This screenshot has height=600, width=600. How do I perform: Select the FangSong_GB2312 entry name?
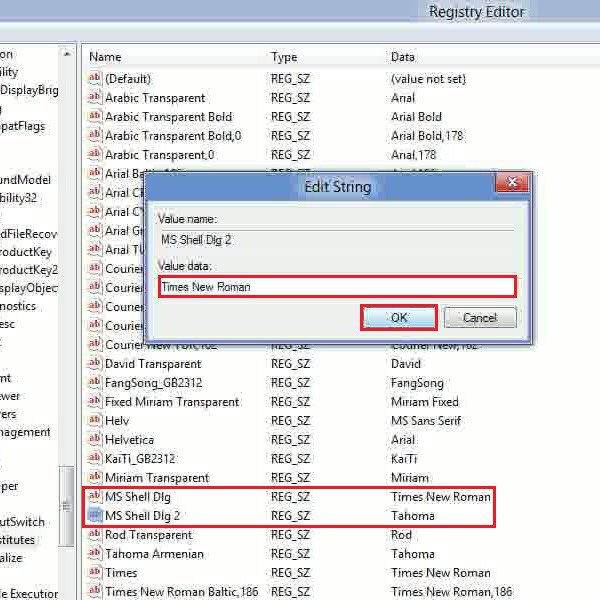click(153, 383)
